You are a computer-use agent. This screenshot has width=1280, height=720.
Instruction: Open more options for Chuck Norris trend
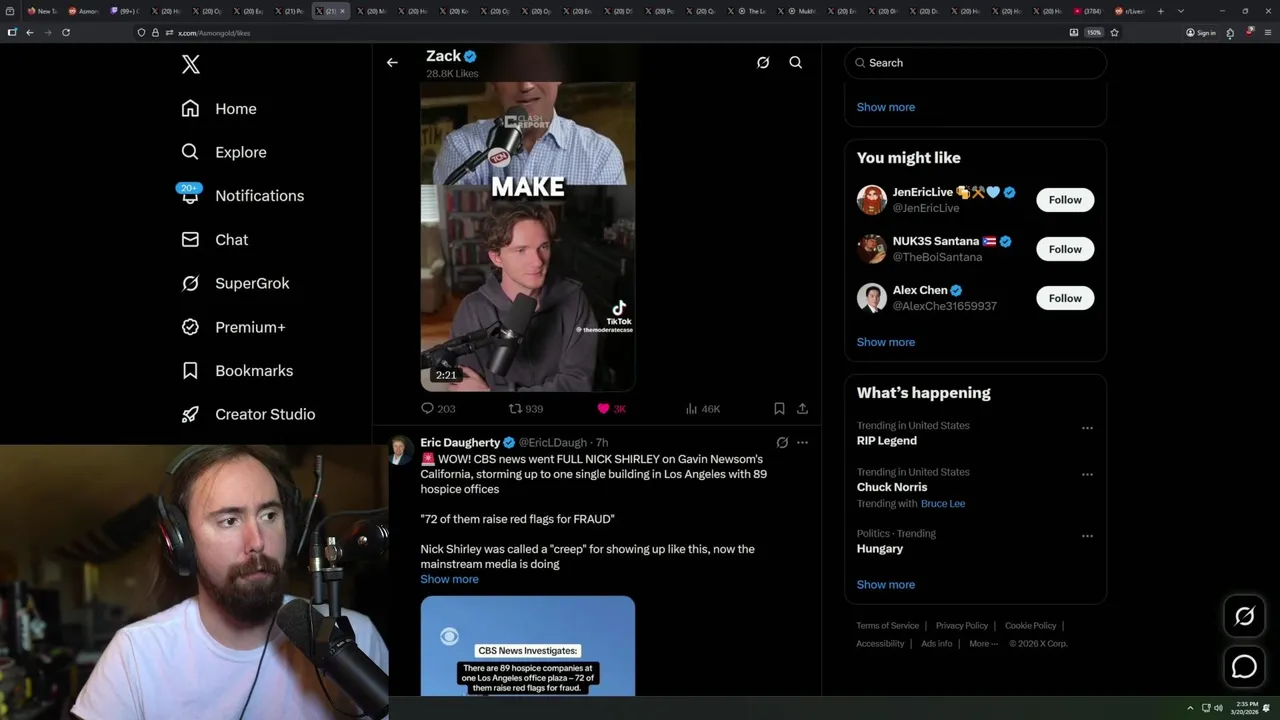(1087, 474)
